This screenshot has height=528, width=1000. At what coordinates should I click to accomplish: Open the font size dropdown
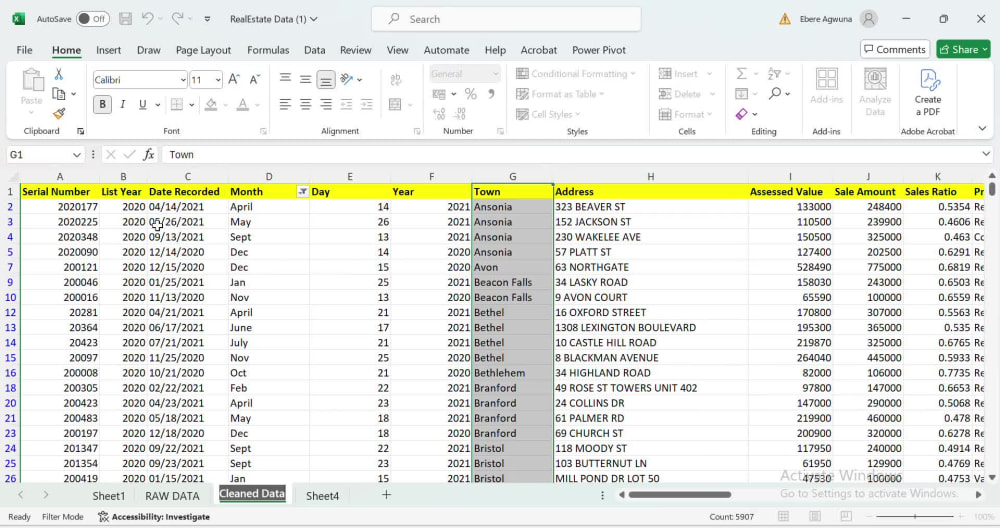(x=217, y=80)
